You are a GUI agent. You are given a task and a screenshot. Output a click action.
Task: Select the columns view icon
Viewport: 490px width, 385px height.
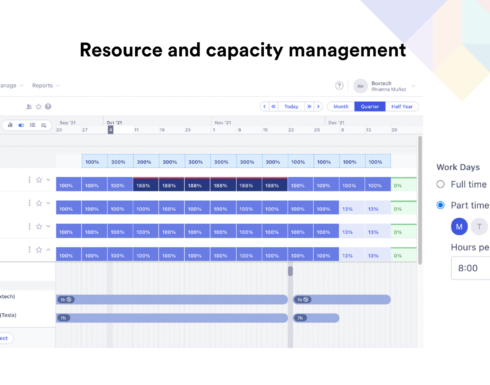[32, 125]
